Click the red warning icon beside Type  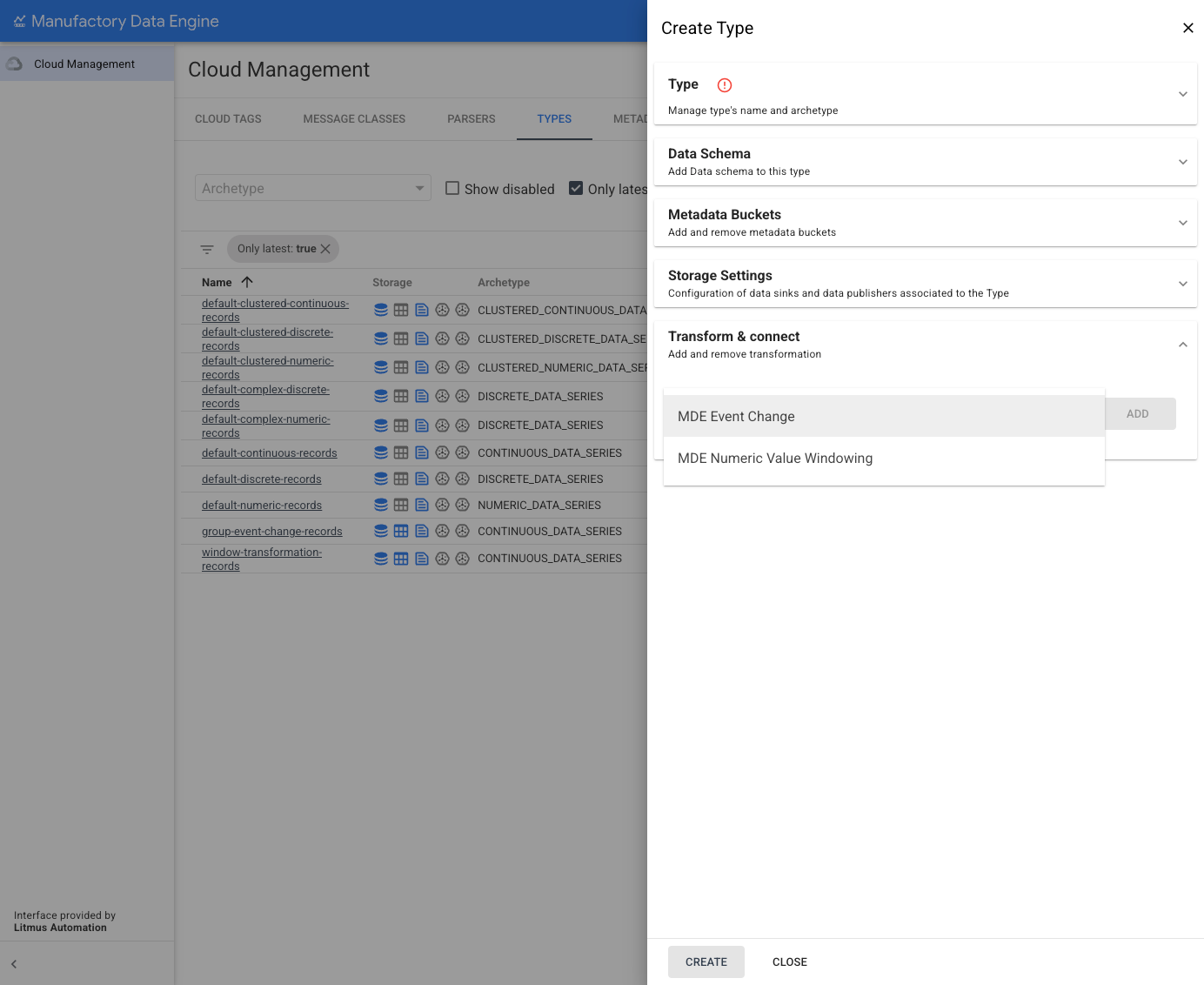coord(724,85)
